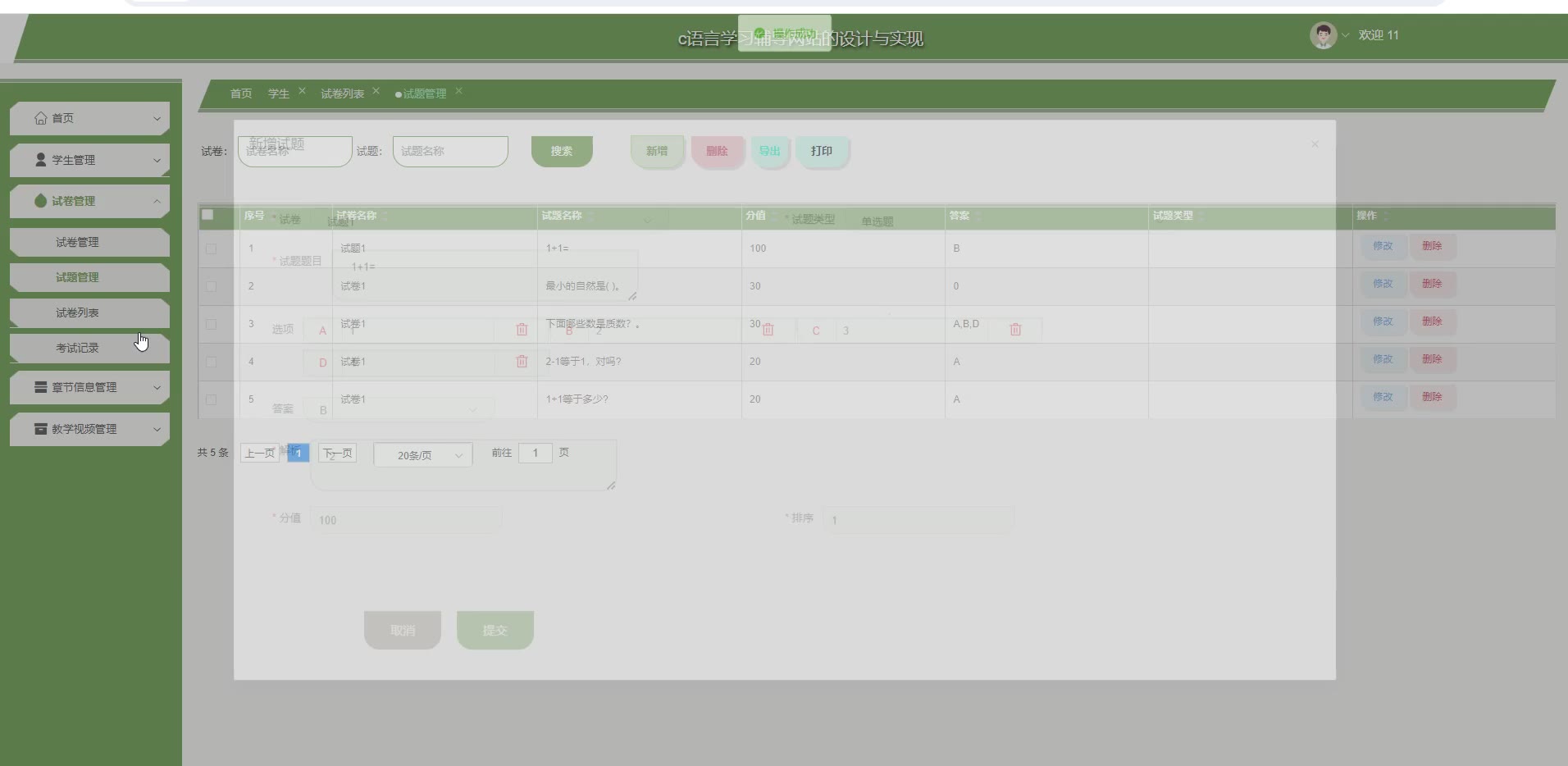Click the toolbar 删除 button

tap(717, 151)
